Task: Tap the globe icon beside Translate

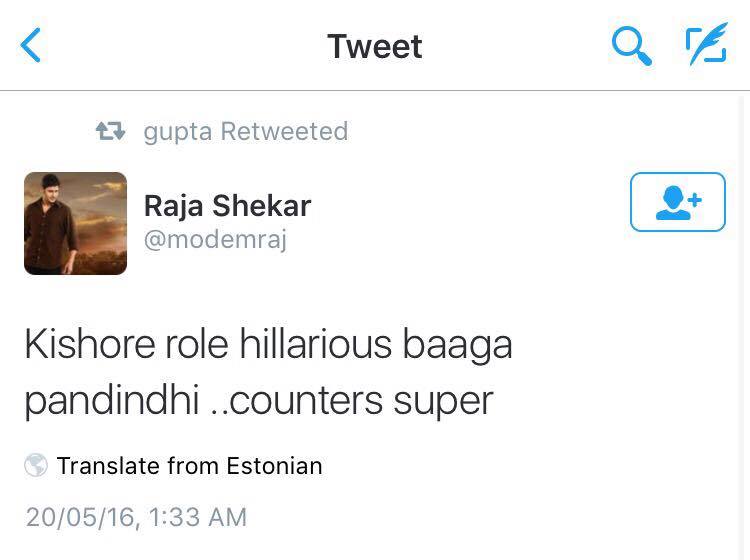Action: pyautogui.click(x=36, y=465)
